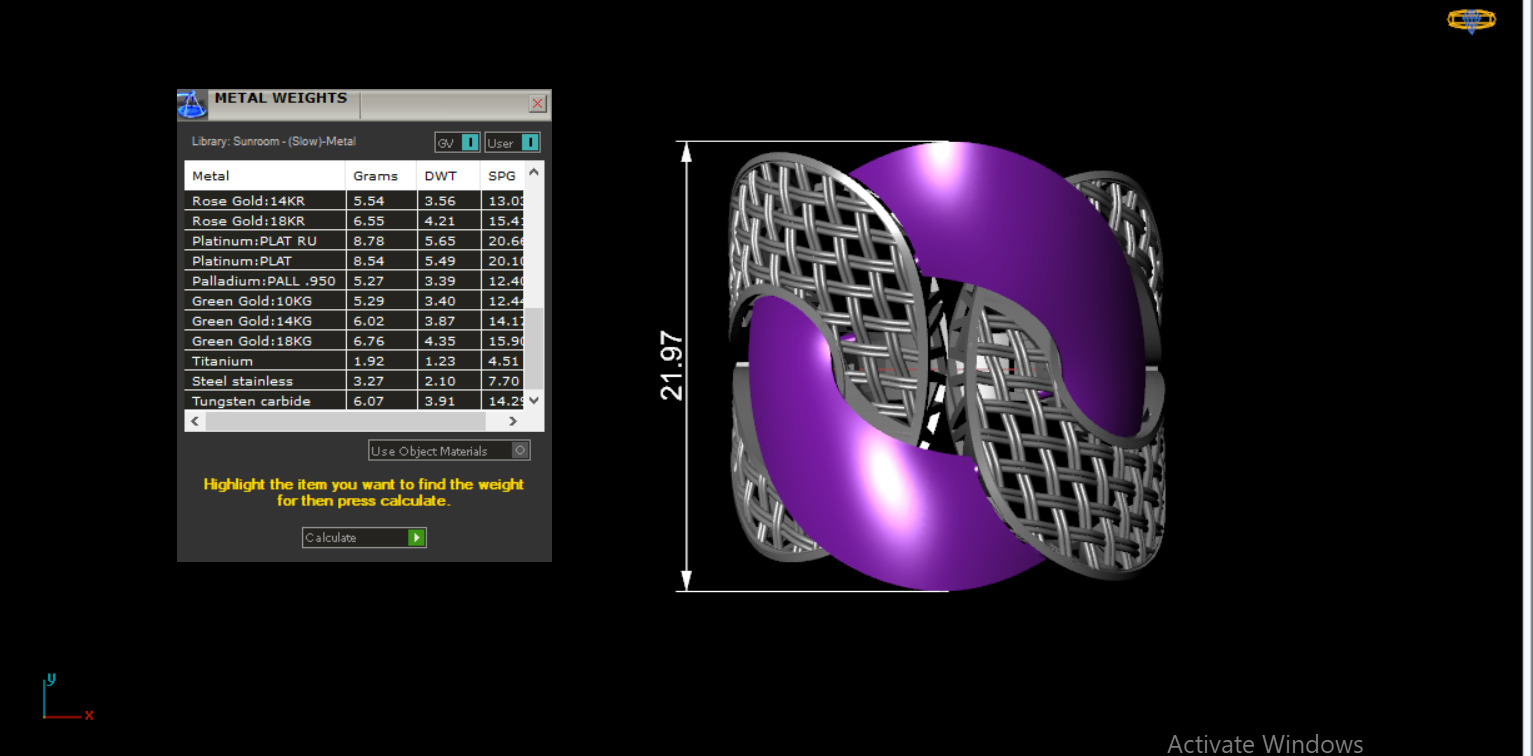Click scroll left arrow of metal table

point(195,421)
